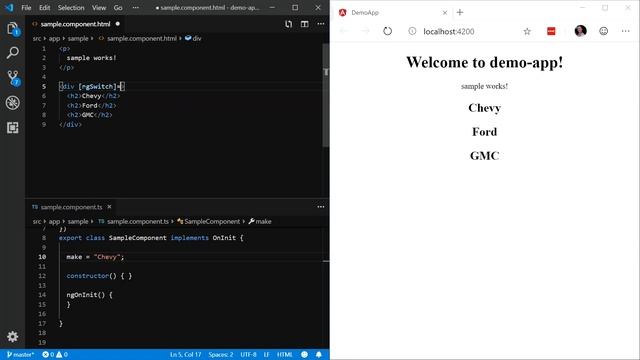The image size is (640, 360).
Task: Open the Selection menu
Action: pos(71,8)
